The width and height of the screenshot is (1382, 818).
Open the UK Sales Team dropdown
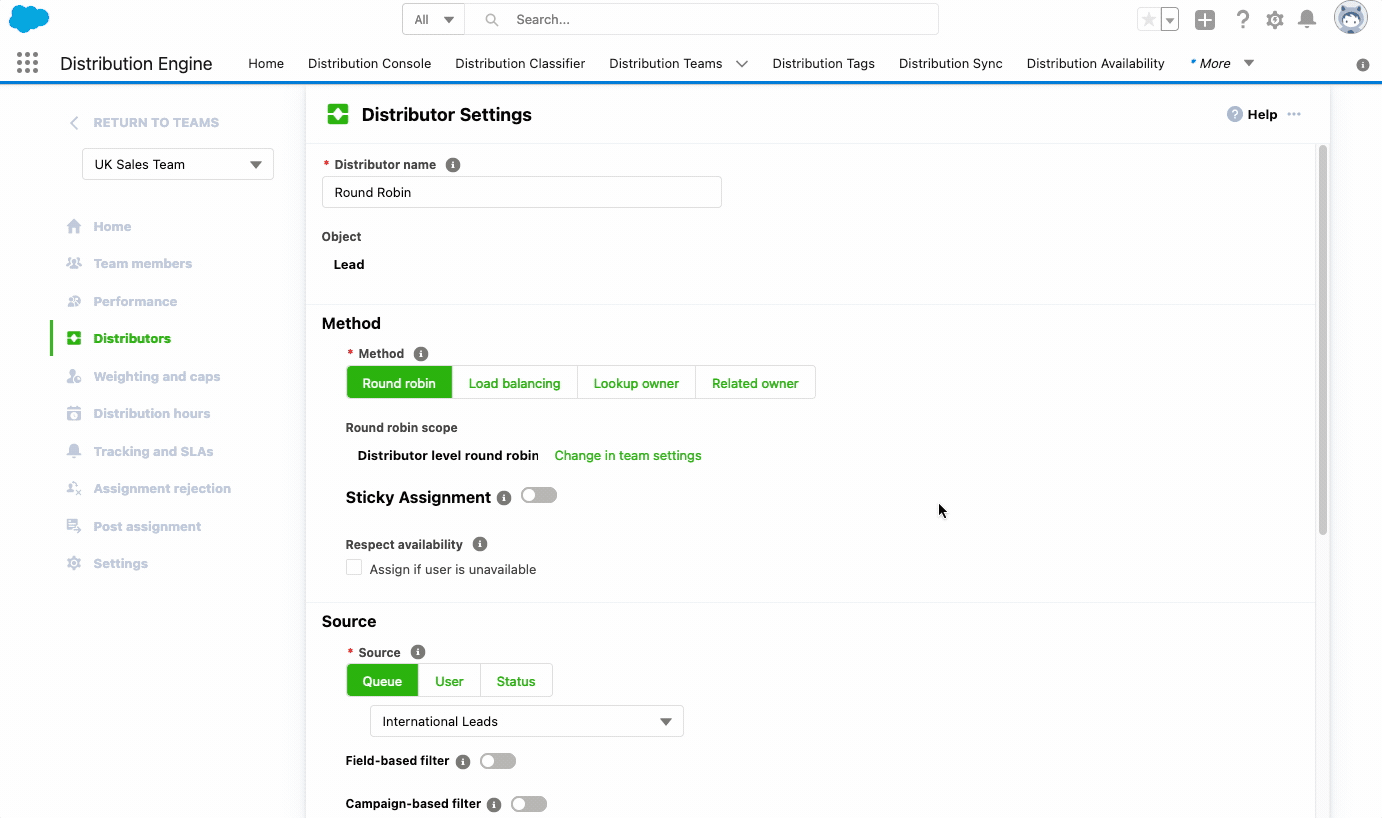178,164
